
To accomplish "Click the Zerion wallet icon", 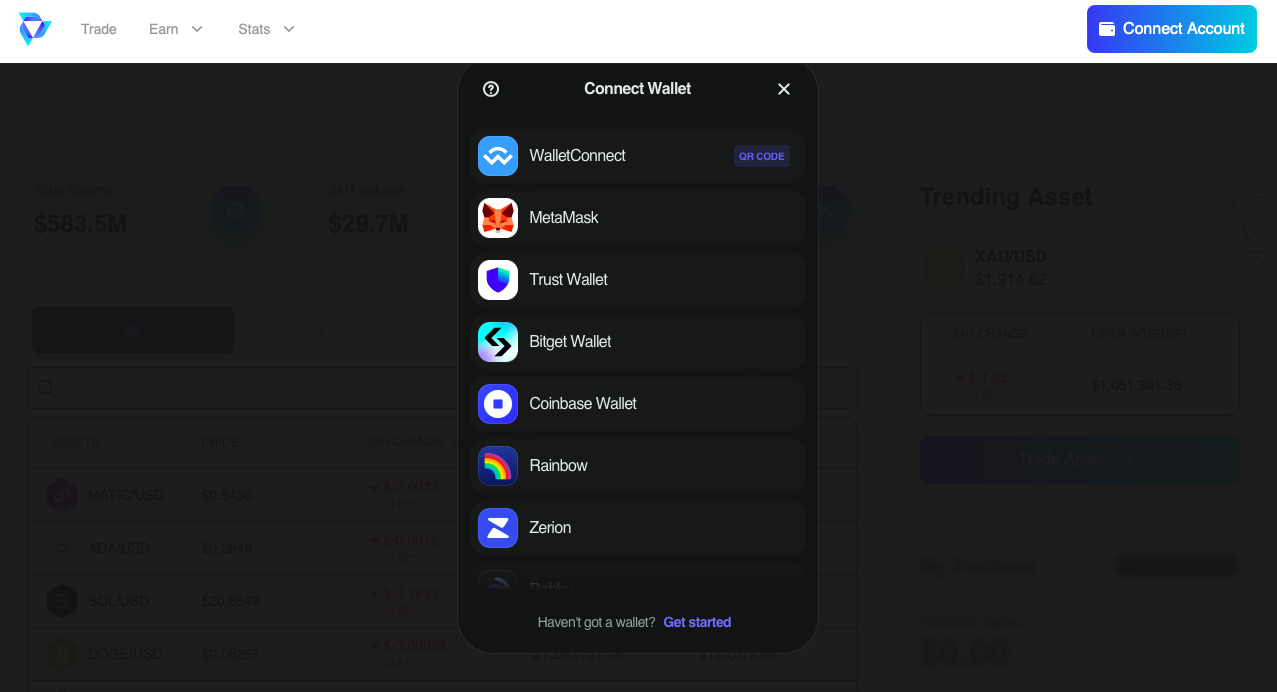I will tap(498, 528).
